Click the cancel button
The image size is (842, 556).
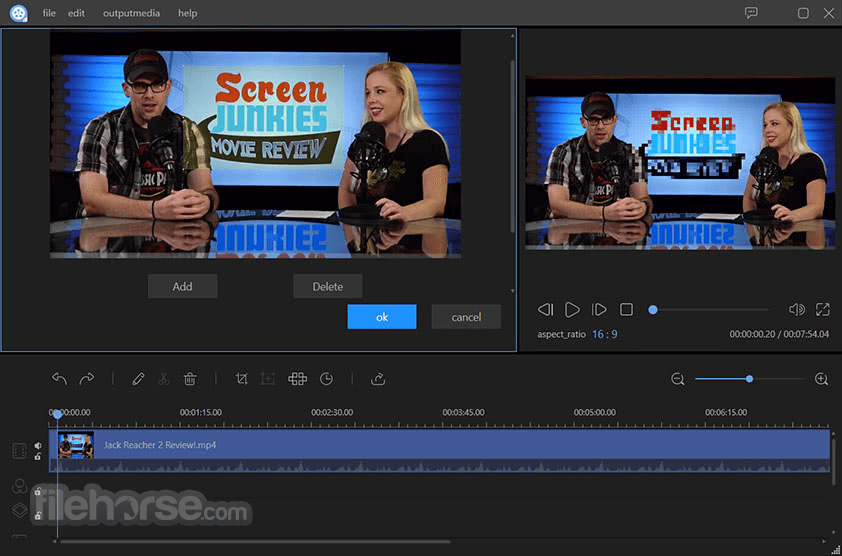[x=466, y=317]
